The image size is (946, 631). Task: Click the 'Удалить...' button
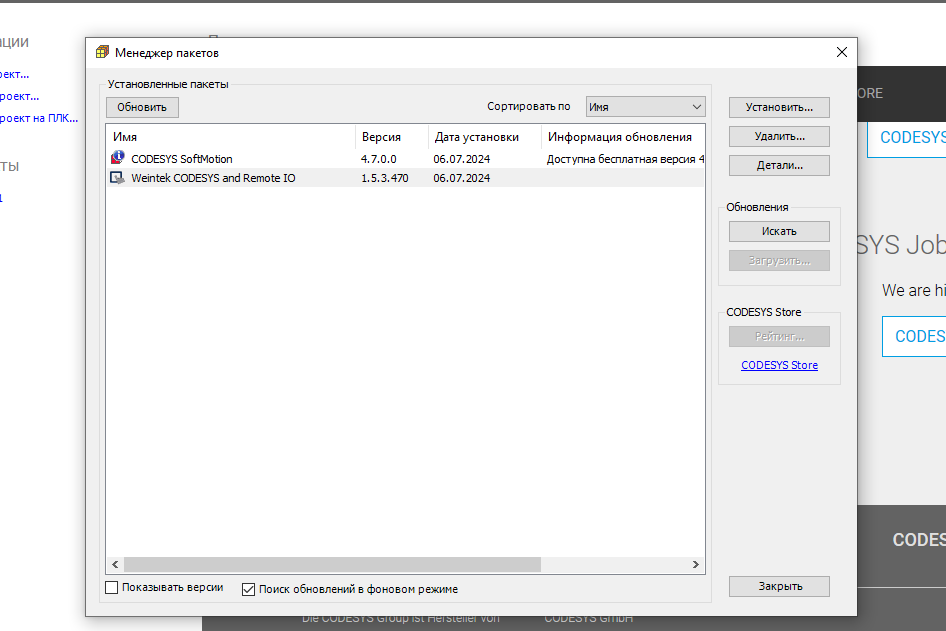tap(779, 136)
